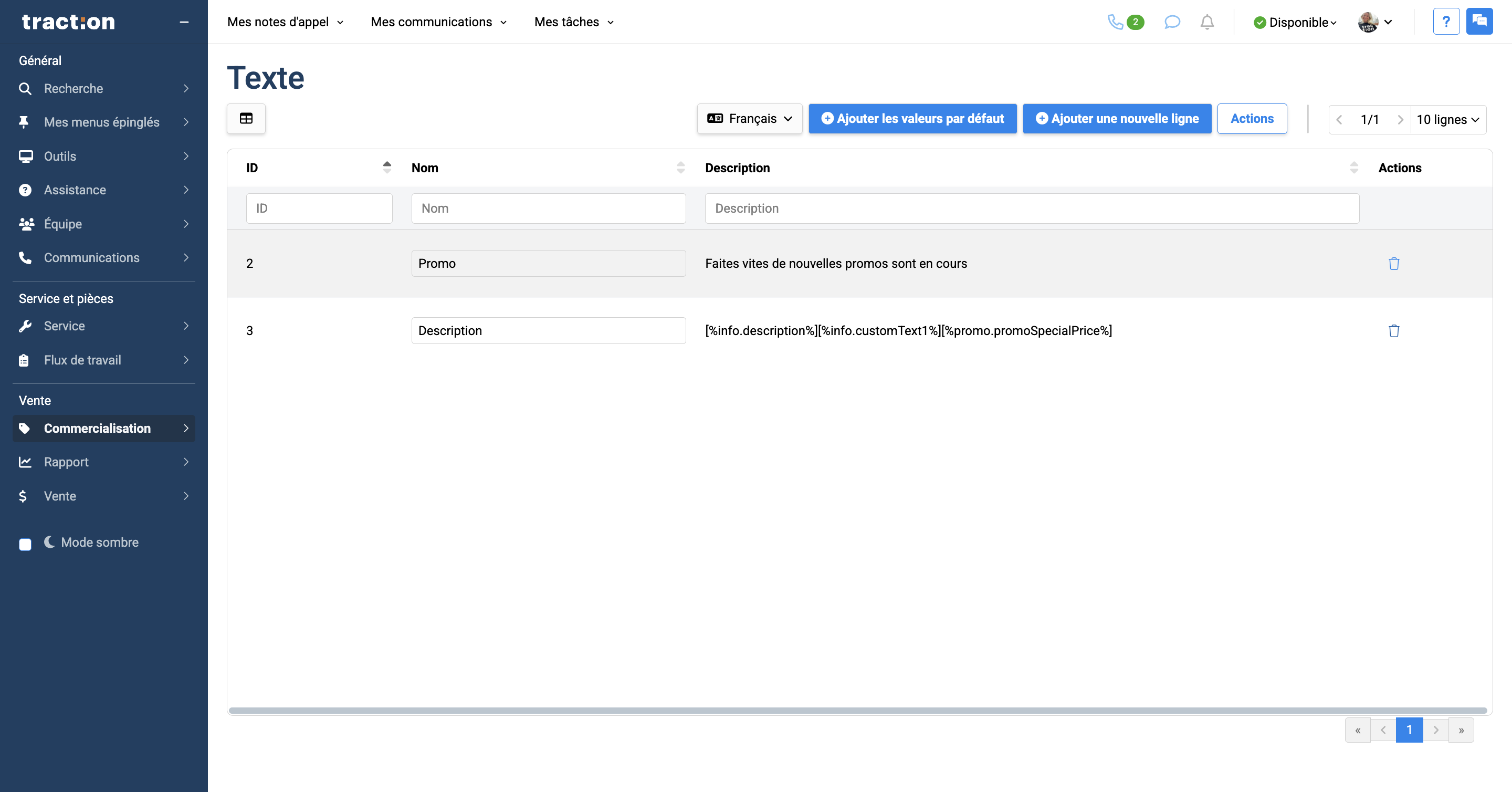
Task: Click the Actions button
Action: click(1252, 118)
